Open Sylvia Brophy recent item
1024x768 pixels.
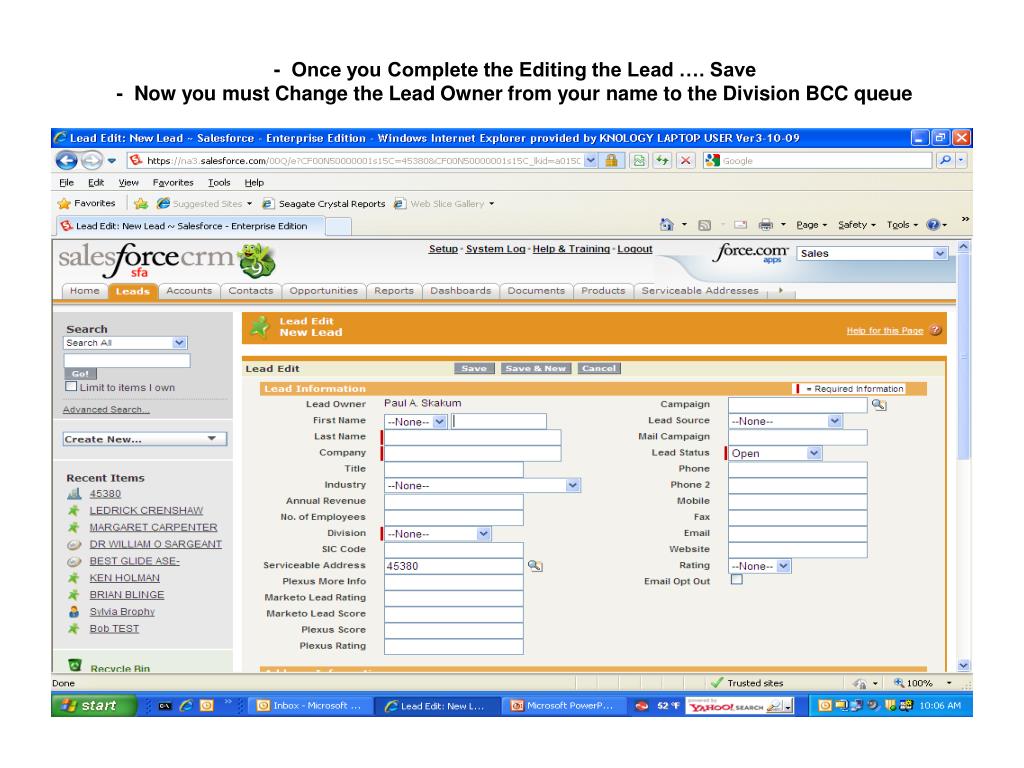point(122,612)
